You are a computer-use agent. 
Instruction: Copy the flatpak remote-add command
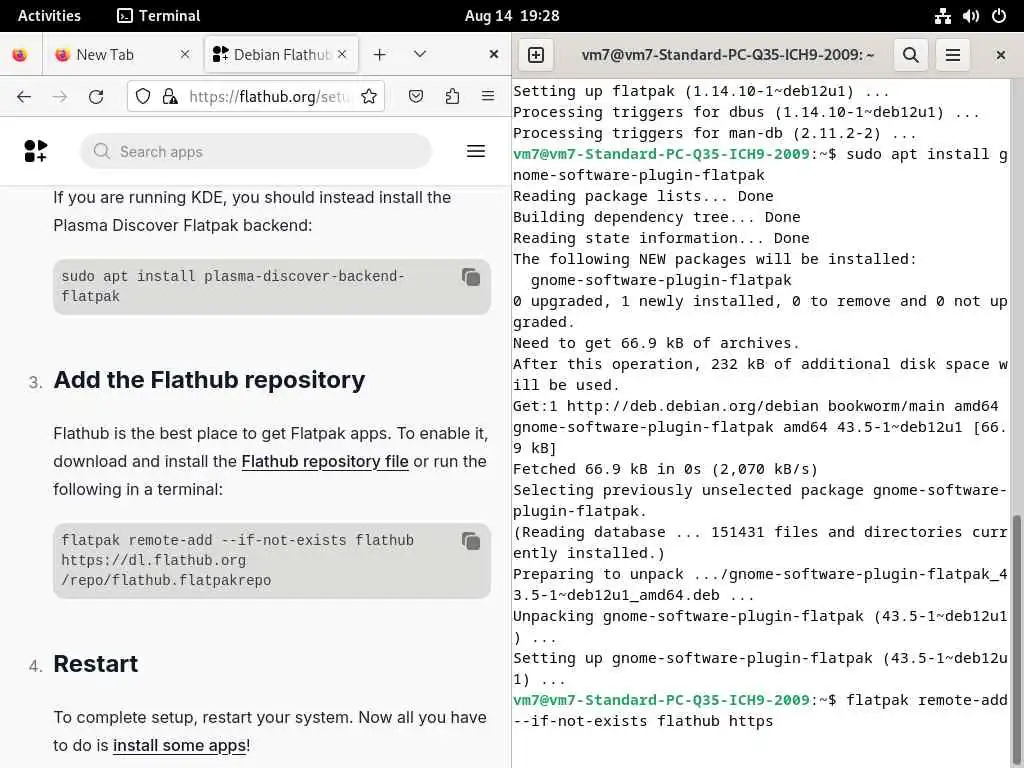(471, 541)
